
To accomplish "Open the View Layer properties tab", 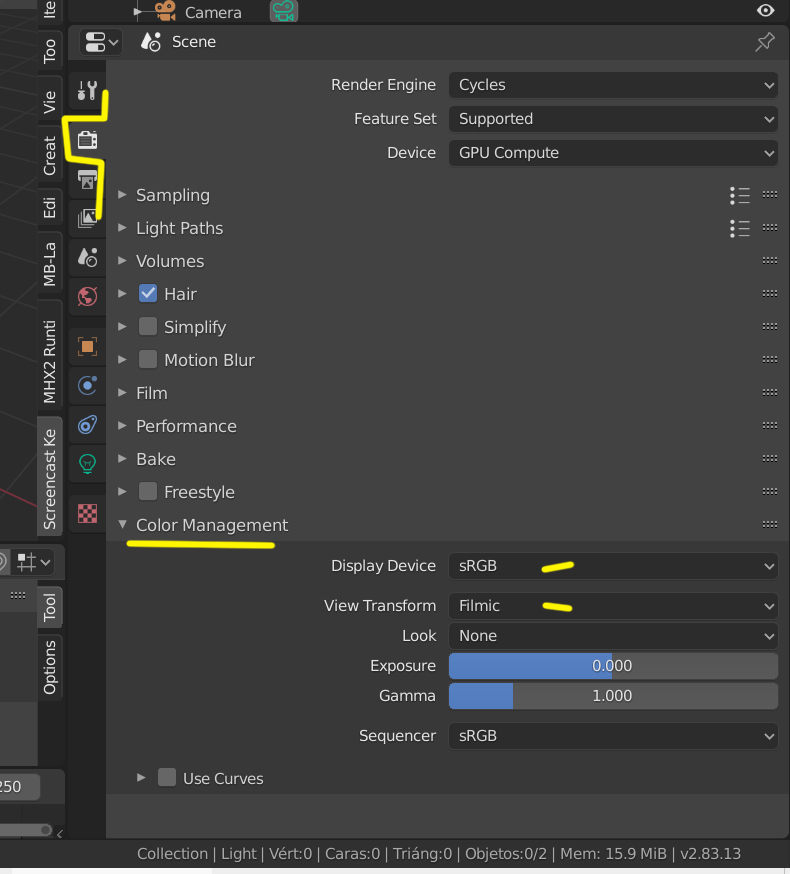I will tap(87, 217).
